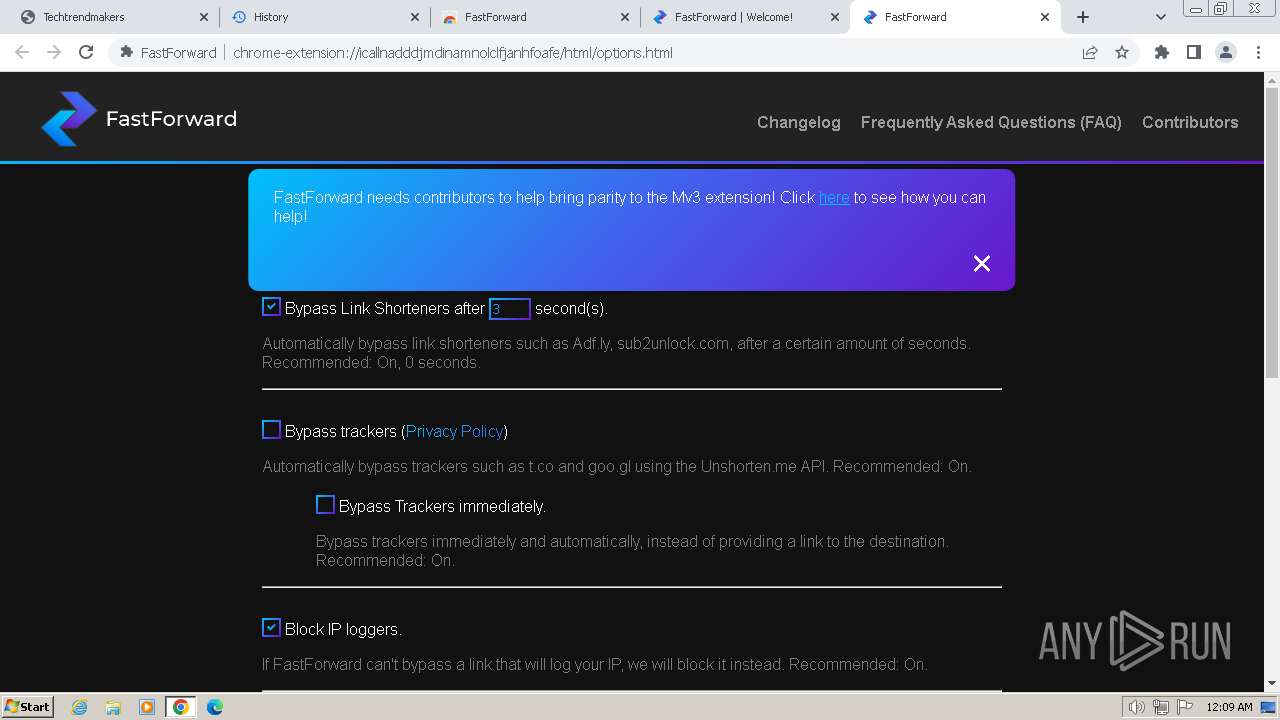Enable Bypass Trackers immediately checkbox

[x=325, y=505]
